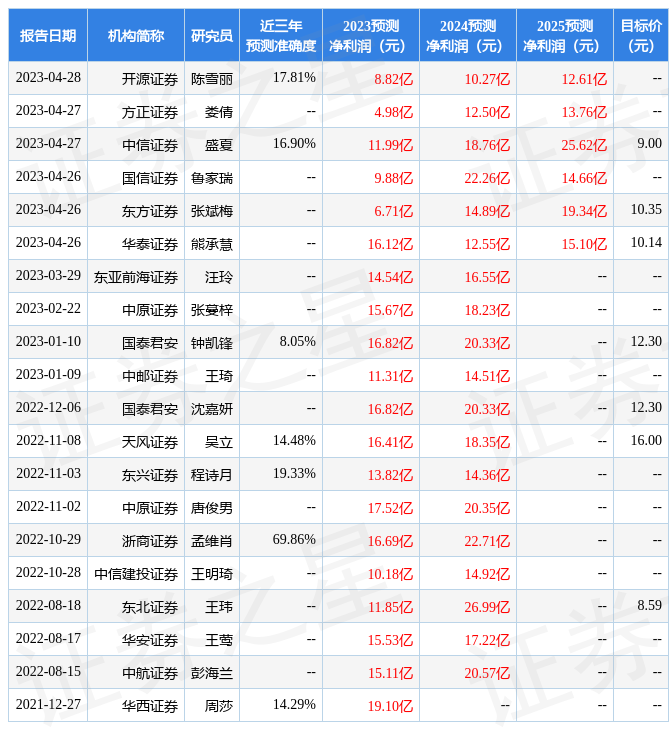Click the 2023-02-22 report date
The image size is (669, 730).
point(48,309)
